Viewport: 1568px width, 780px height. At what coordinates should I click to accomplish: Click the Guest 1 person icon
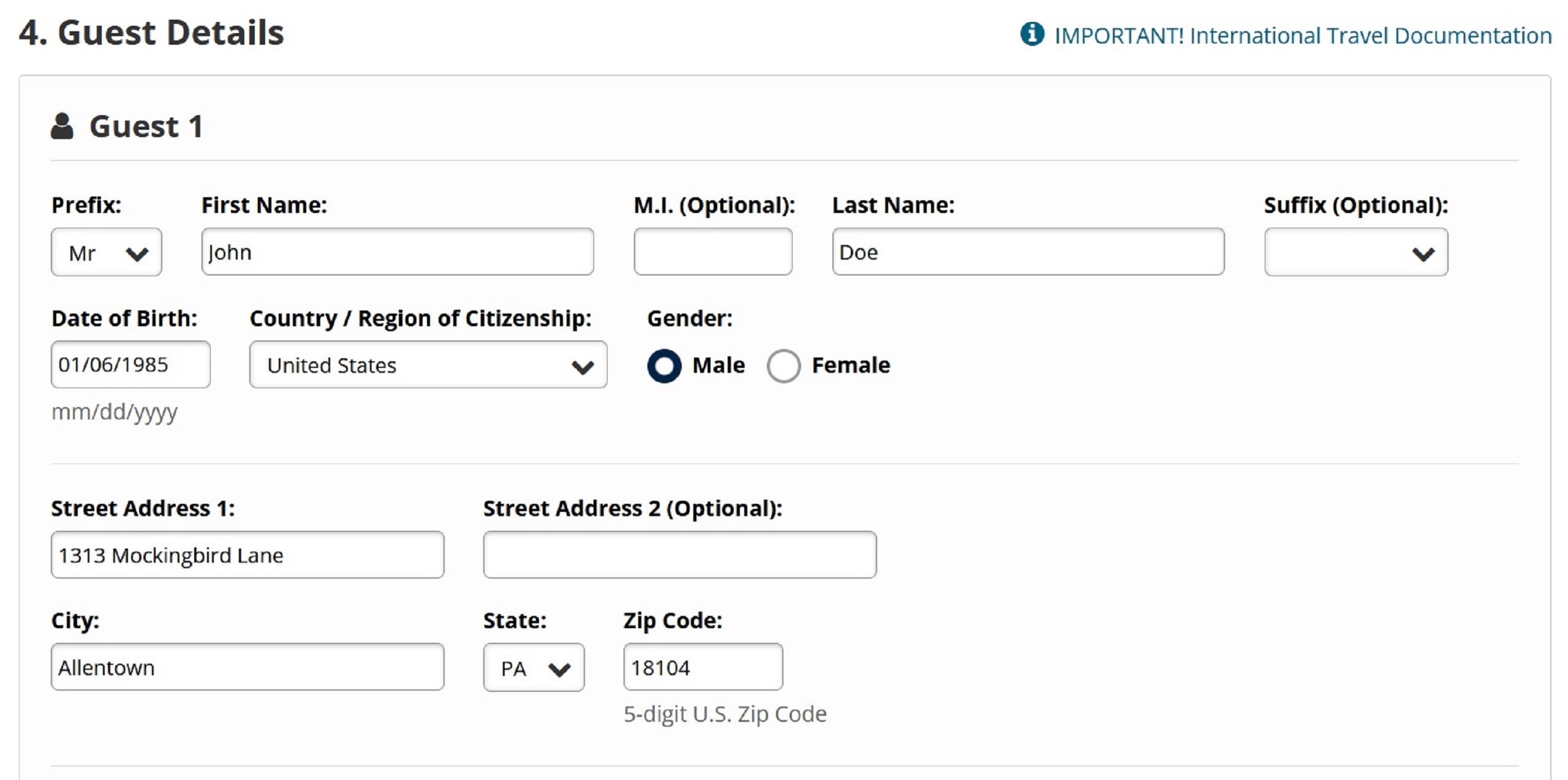click(x=62, y=126)
